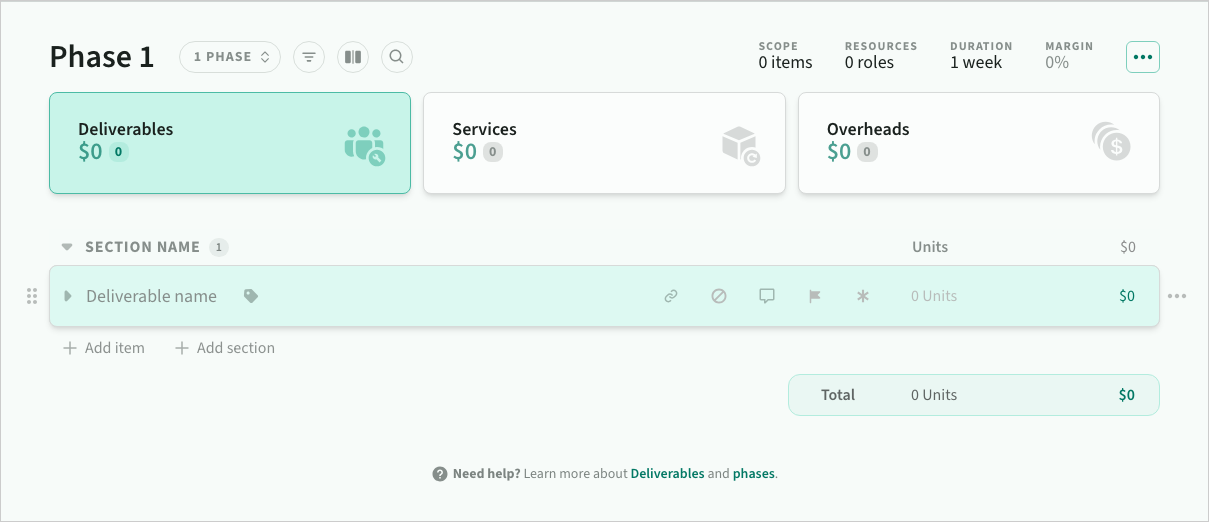This screenshot has height=522, width=1209.
Task: Open the 1 PHASE dropdown
Action: pyautogui.click(x=230, y=57)
